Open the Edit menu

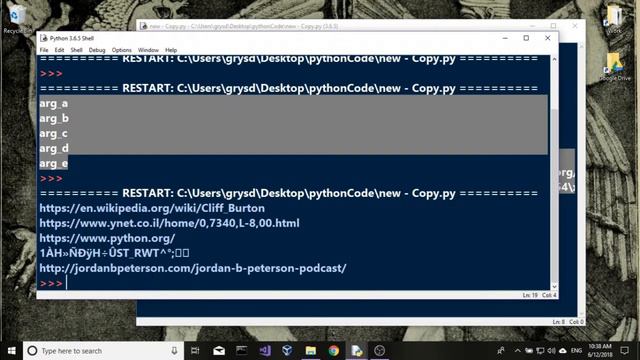click(59, 50)
